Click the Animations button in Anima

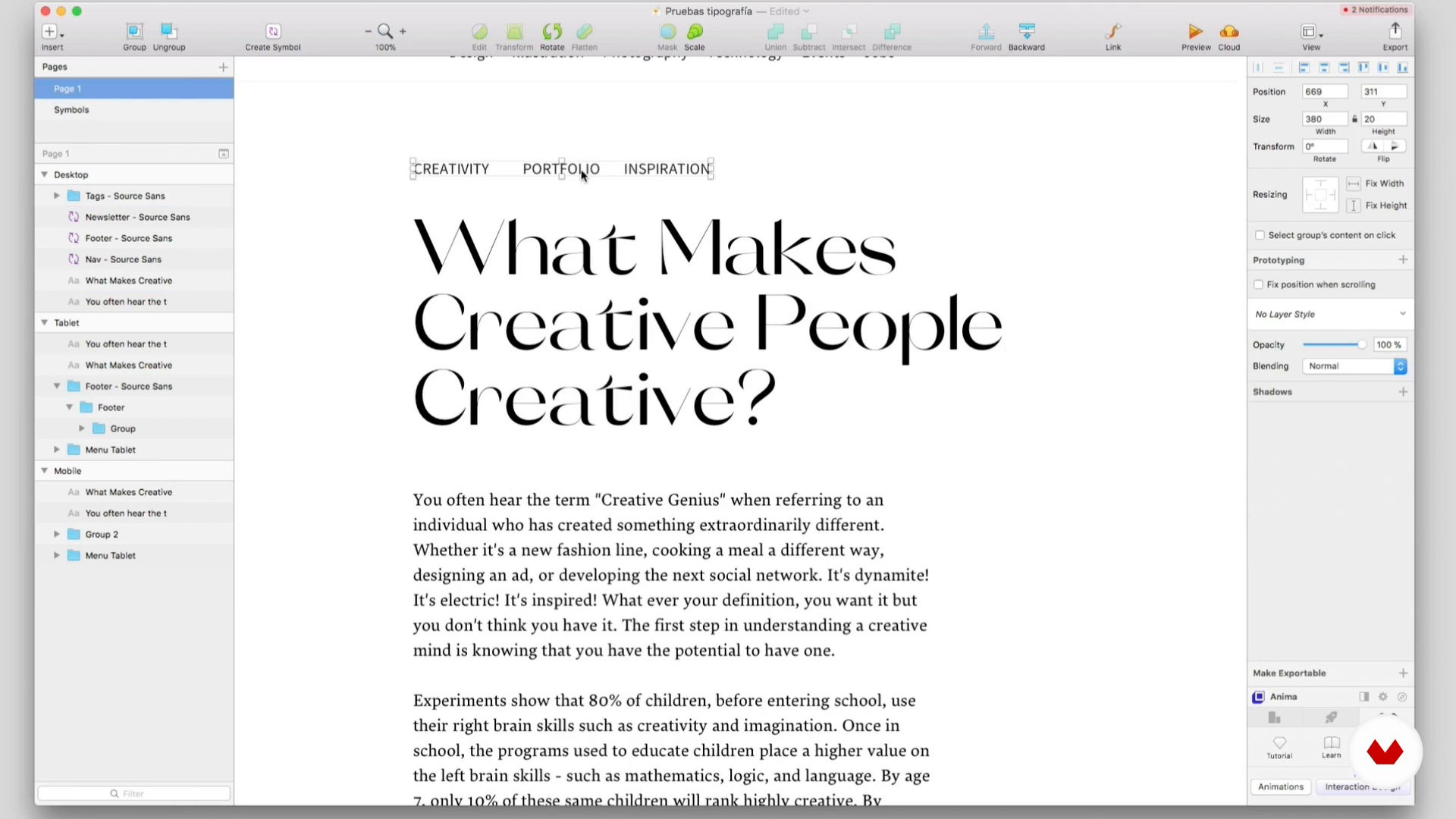(1281, 787)
